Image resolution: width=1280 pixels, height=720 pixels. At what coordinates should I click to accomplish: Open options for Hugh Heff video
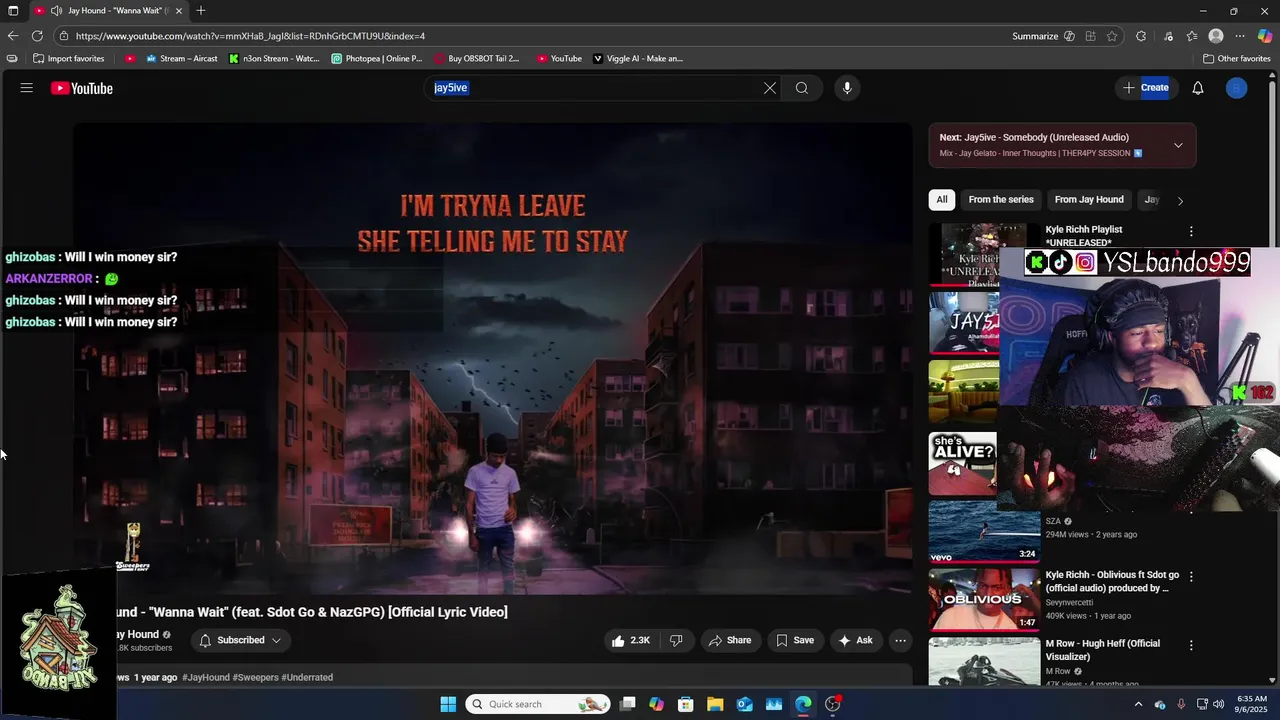1190,645
